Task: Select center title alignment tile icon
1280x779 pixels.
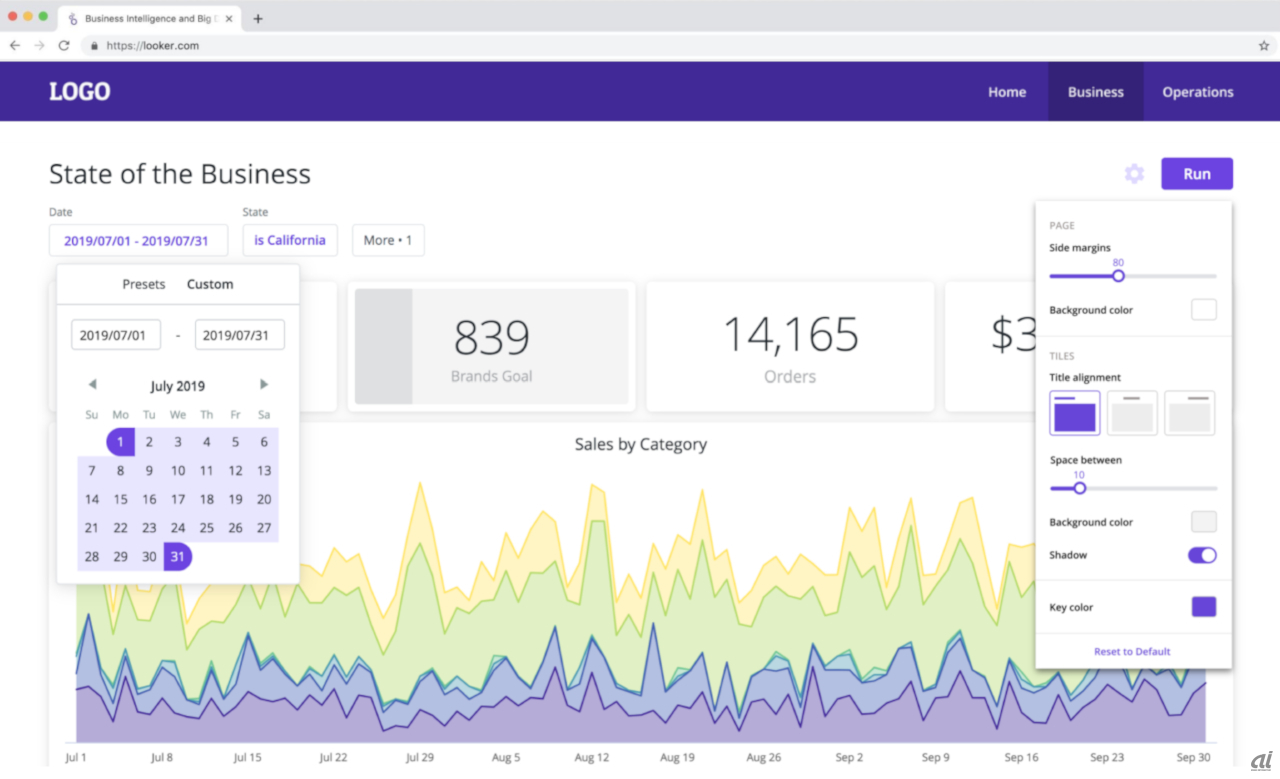Action: click(x=1132, y=413)
